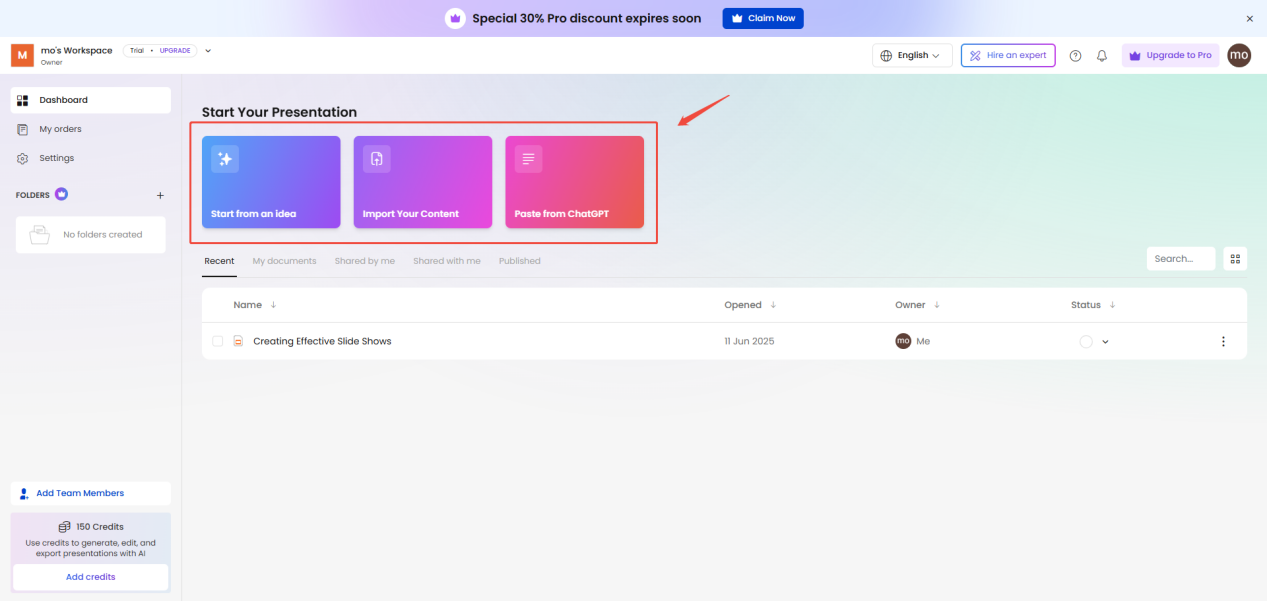Open the Shared with me tab
The width and height of the screenshot is (1267, 601).
pos(446,261)
